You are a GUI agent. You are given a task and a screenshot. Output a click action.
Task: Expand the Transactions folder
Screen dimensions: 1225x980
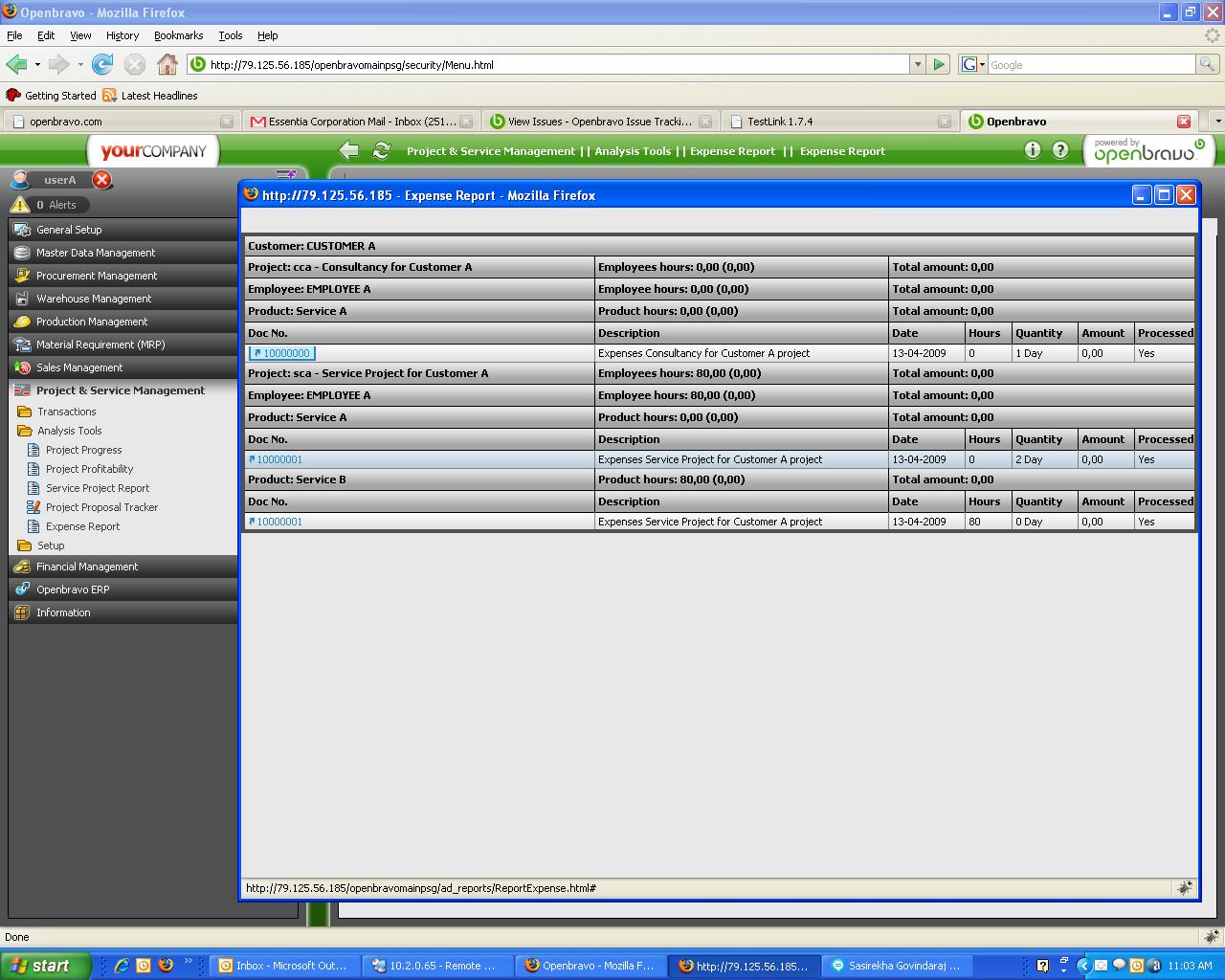(x=66, y=412)
